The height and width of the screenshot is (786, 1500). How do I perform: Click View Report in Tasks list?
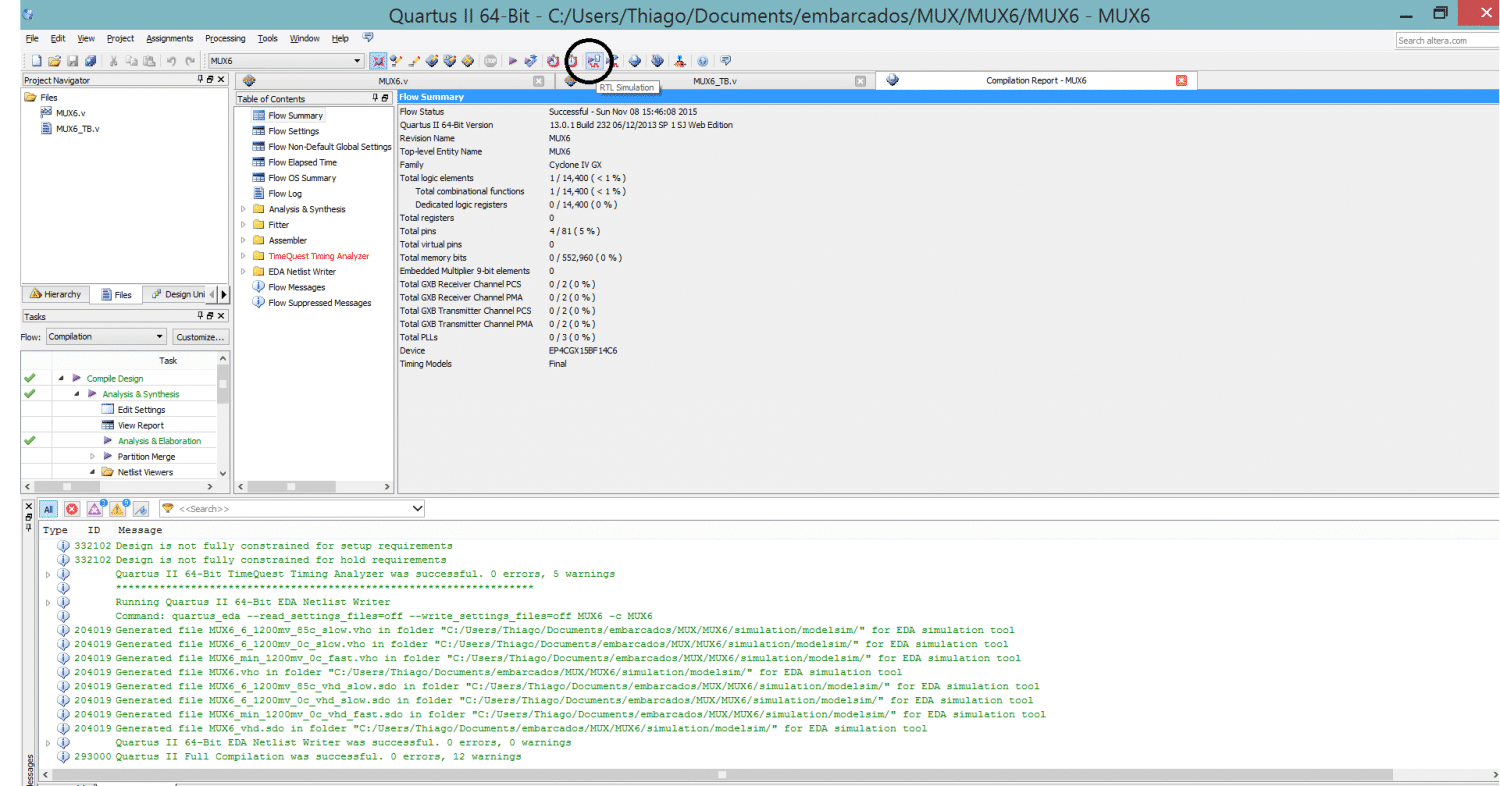pos(140,425)
